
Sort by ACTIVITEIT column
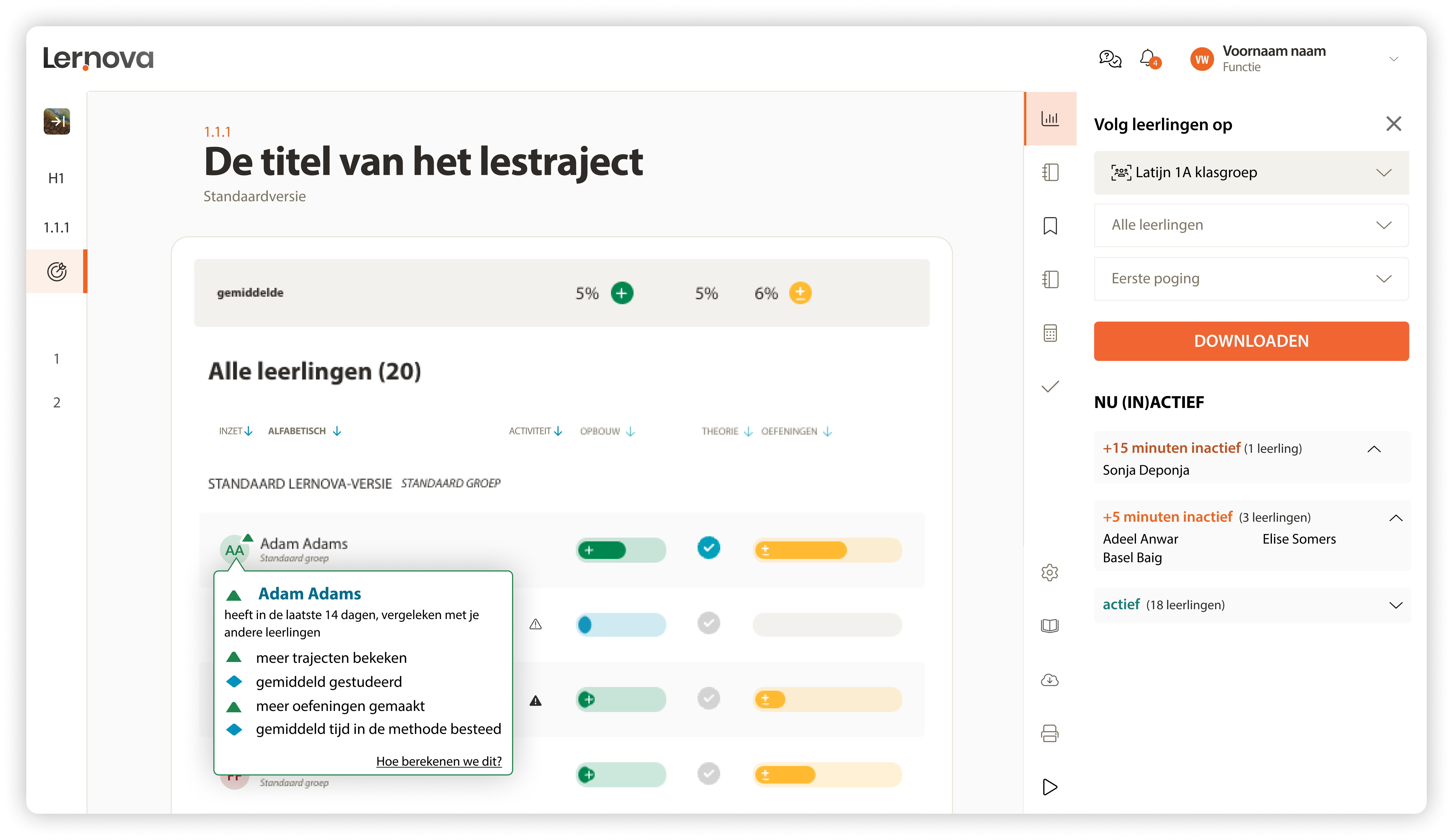pyautogui.click(x=535, y=431)
